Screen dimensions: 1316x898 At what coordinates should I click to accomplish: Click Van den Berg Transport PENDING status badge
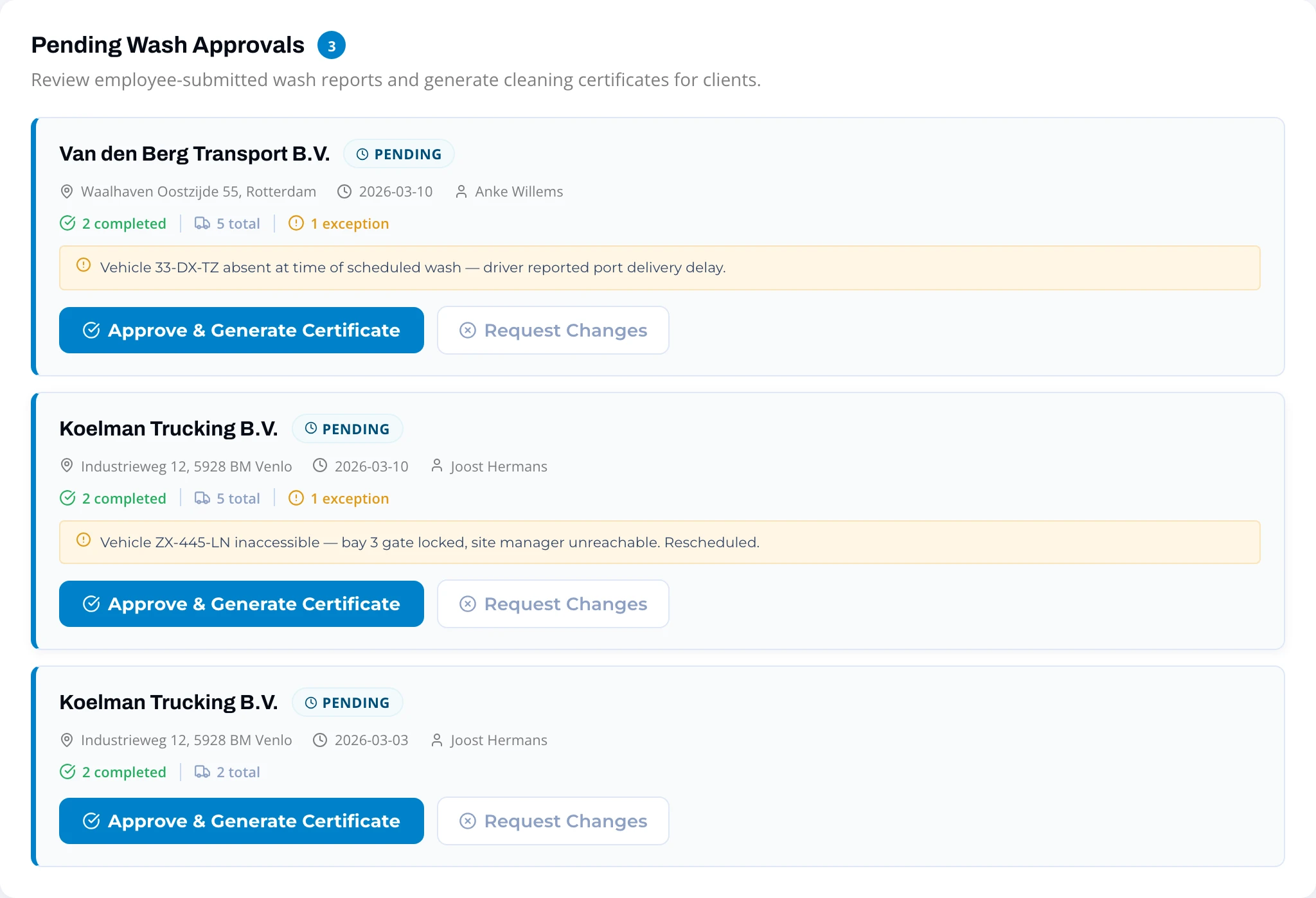coord(398,154)
